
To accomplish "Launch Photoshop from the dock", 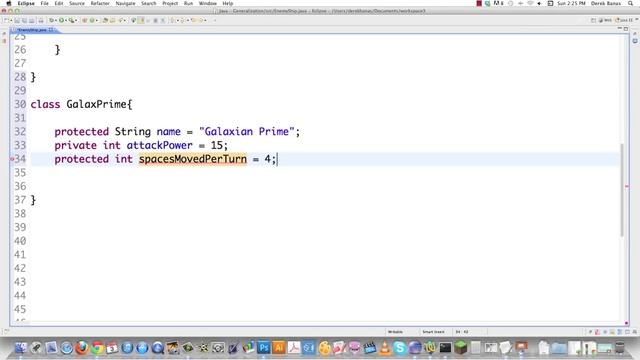I will tap(264, 348).
